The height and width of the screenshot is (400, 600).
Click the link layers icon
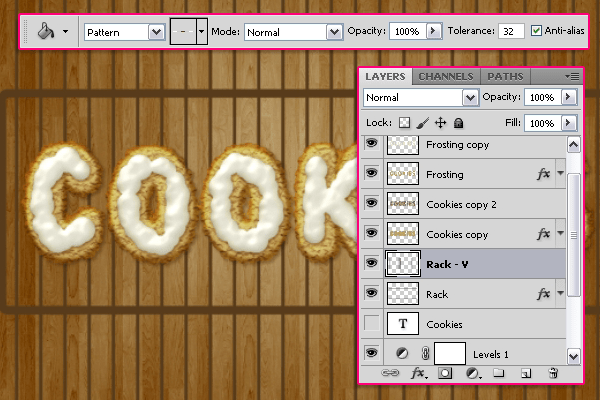click(390, 373)
